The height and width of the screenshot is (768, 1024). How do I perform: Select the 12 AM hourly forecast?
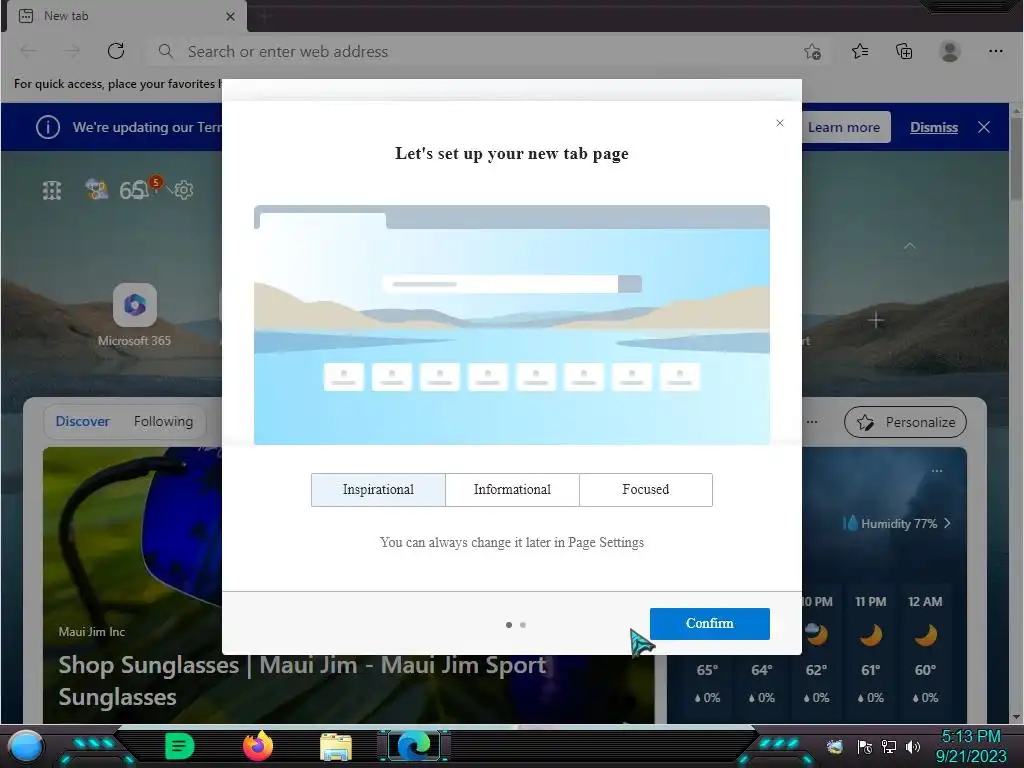[925, 650]
